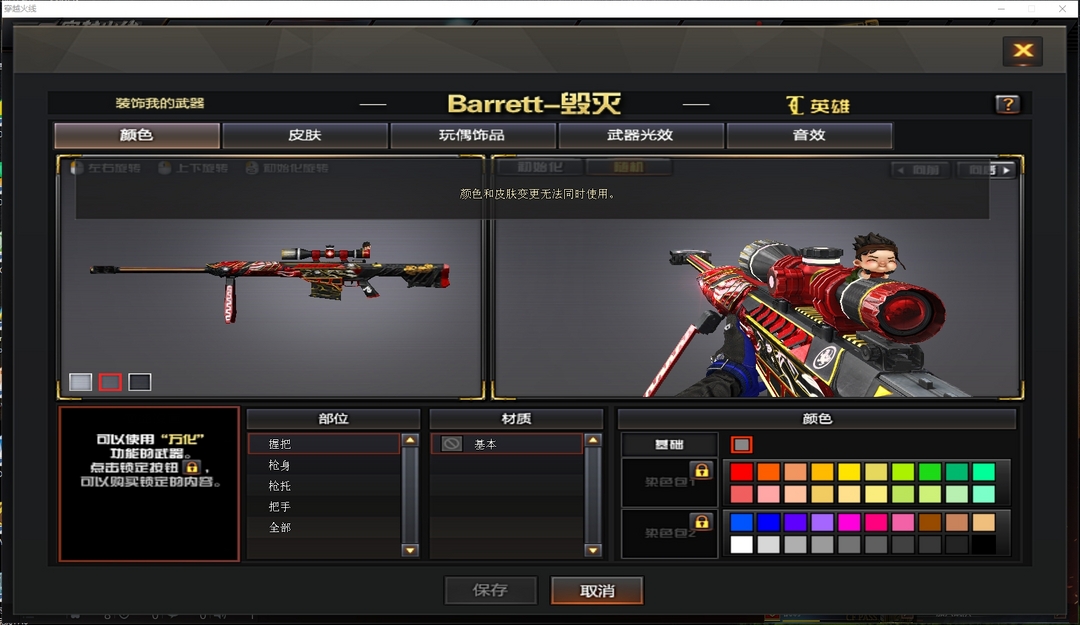Close the weapon decoration dialog with the orange X
Screen dimensions: 1080x625
coord(1023,50)
